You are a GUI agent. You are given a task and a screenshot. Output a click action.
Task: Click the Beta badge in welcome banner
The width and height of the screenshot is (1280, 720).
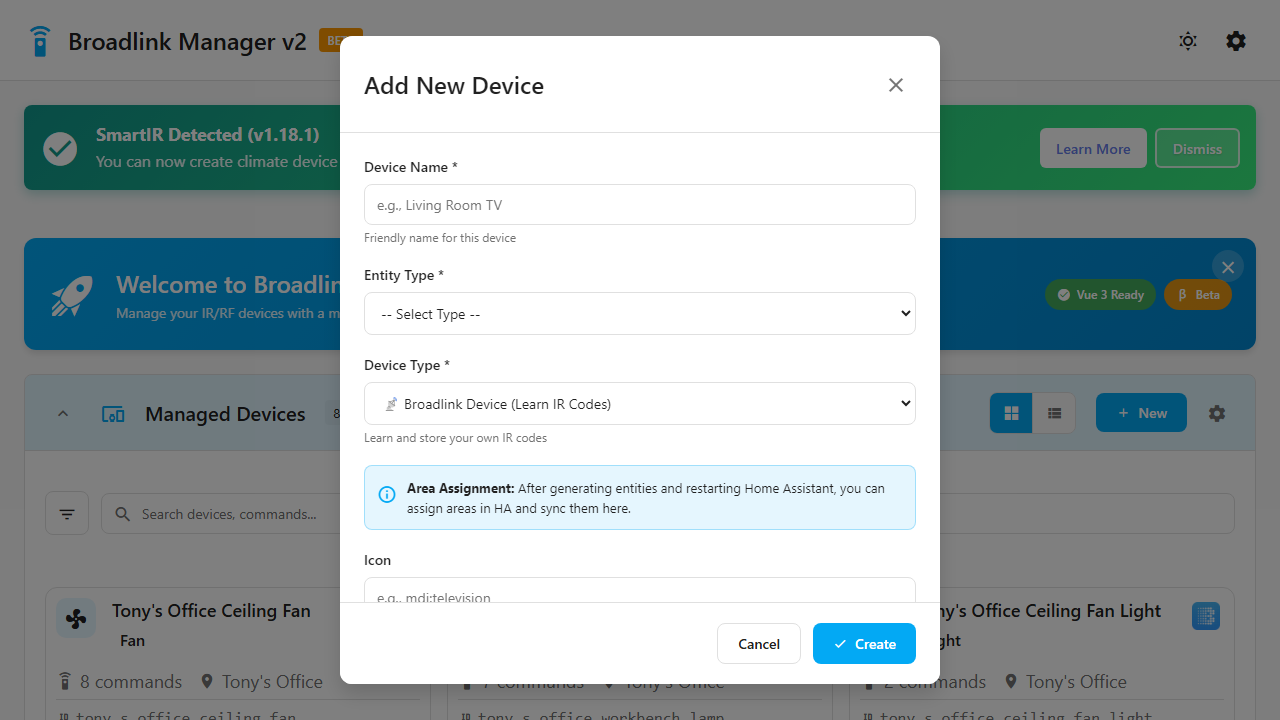pyautogui.click(x=1198, y=294)
